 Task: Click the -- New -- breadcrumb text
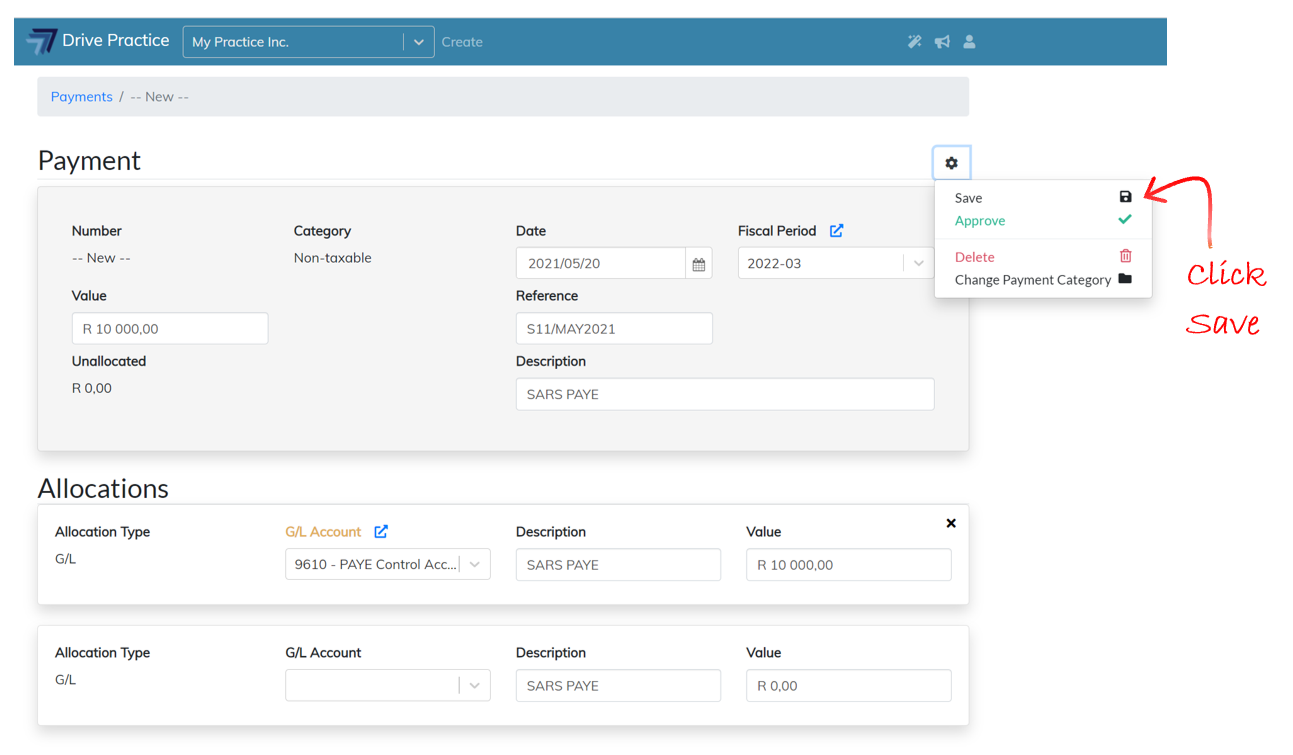(160, 97)
